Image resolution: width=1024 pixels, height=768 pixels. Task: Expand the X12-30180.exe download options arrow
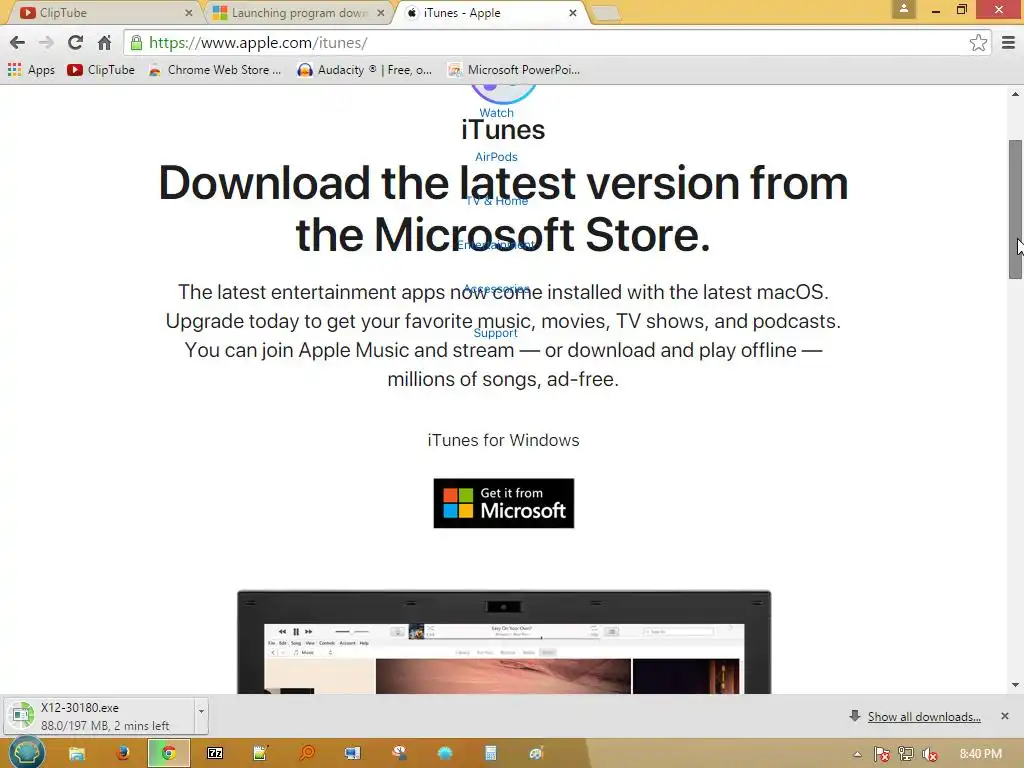click(x=201, y=716)
